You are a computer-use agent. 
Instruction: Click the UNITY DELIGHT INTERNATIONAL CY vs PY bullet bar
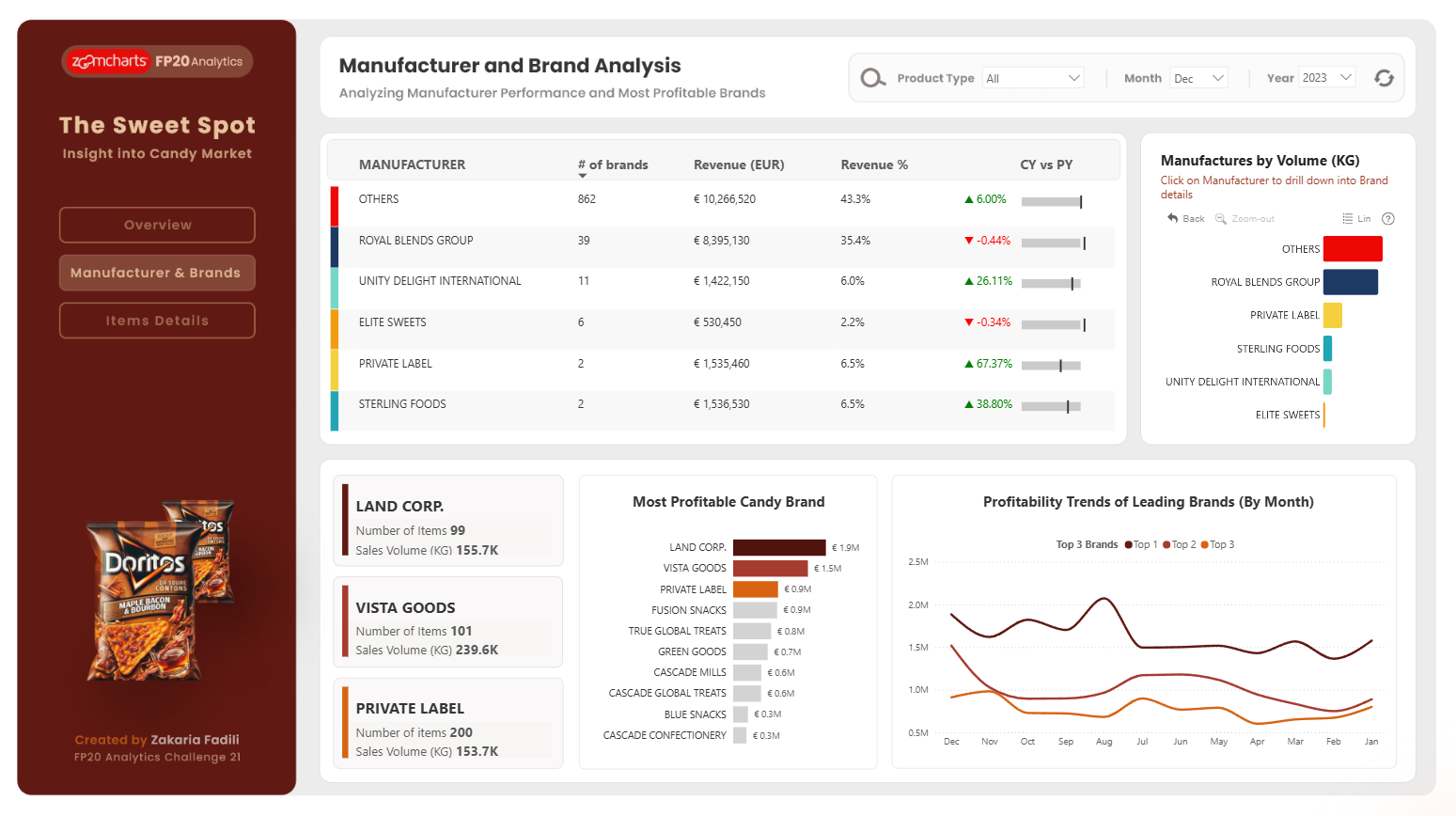pyautogui.click(x=1052, y=283)
